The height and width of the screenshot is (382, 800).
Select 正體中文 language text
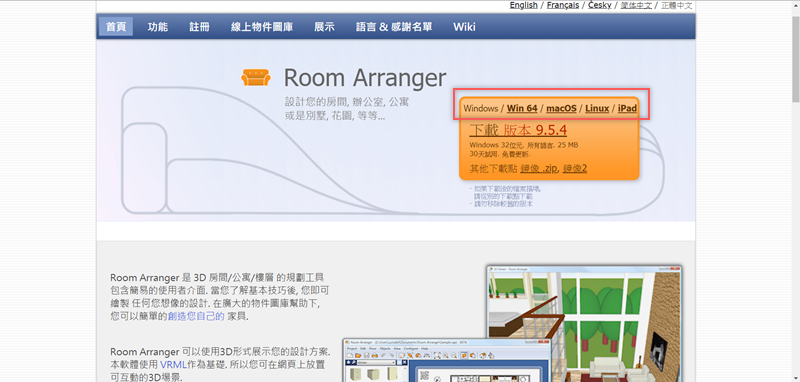(x=677, y=5)
